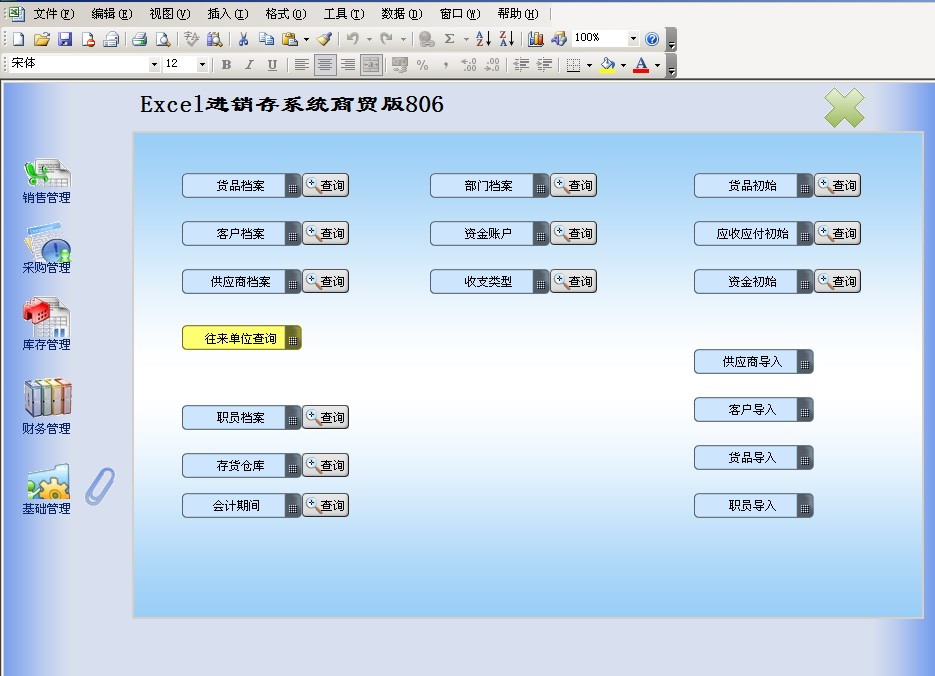Open the 采购管理 sidebar icon

pyautogui.click(x=47, y=248)
